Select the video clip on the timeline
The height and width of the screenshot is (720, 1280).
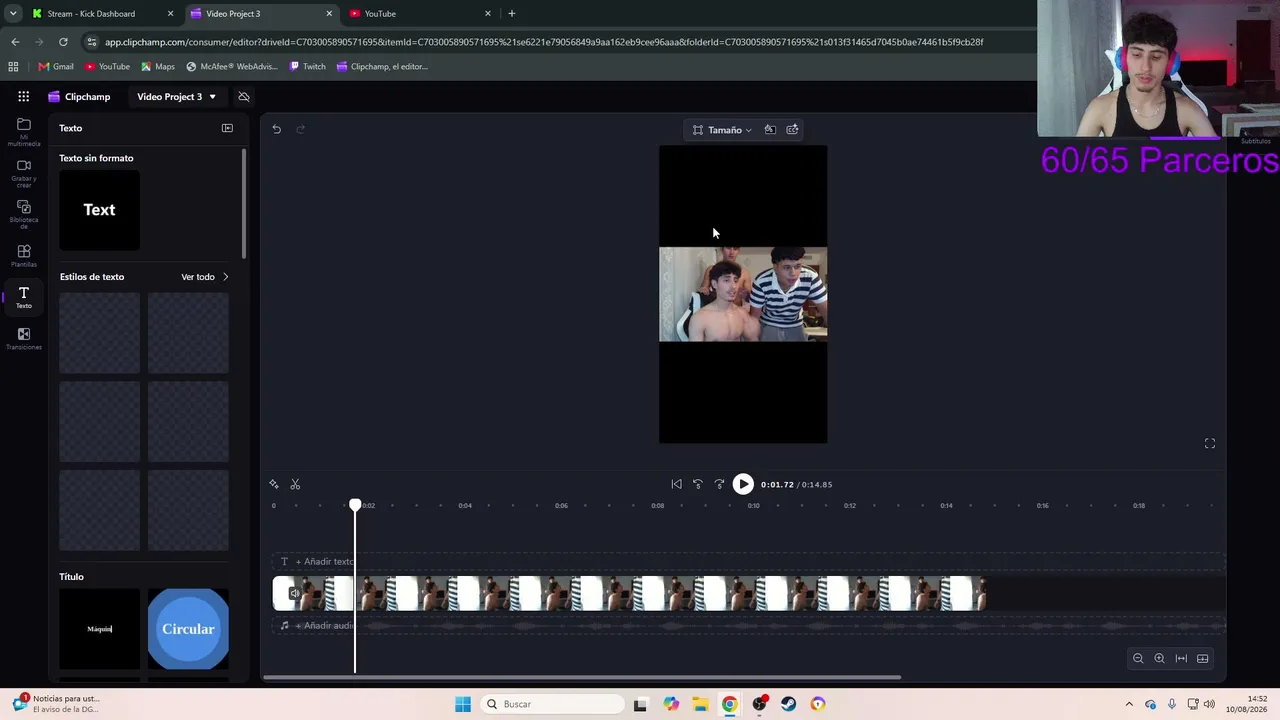click(630, 594)
